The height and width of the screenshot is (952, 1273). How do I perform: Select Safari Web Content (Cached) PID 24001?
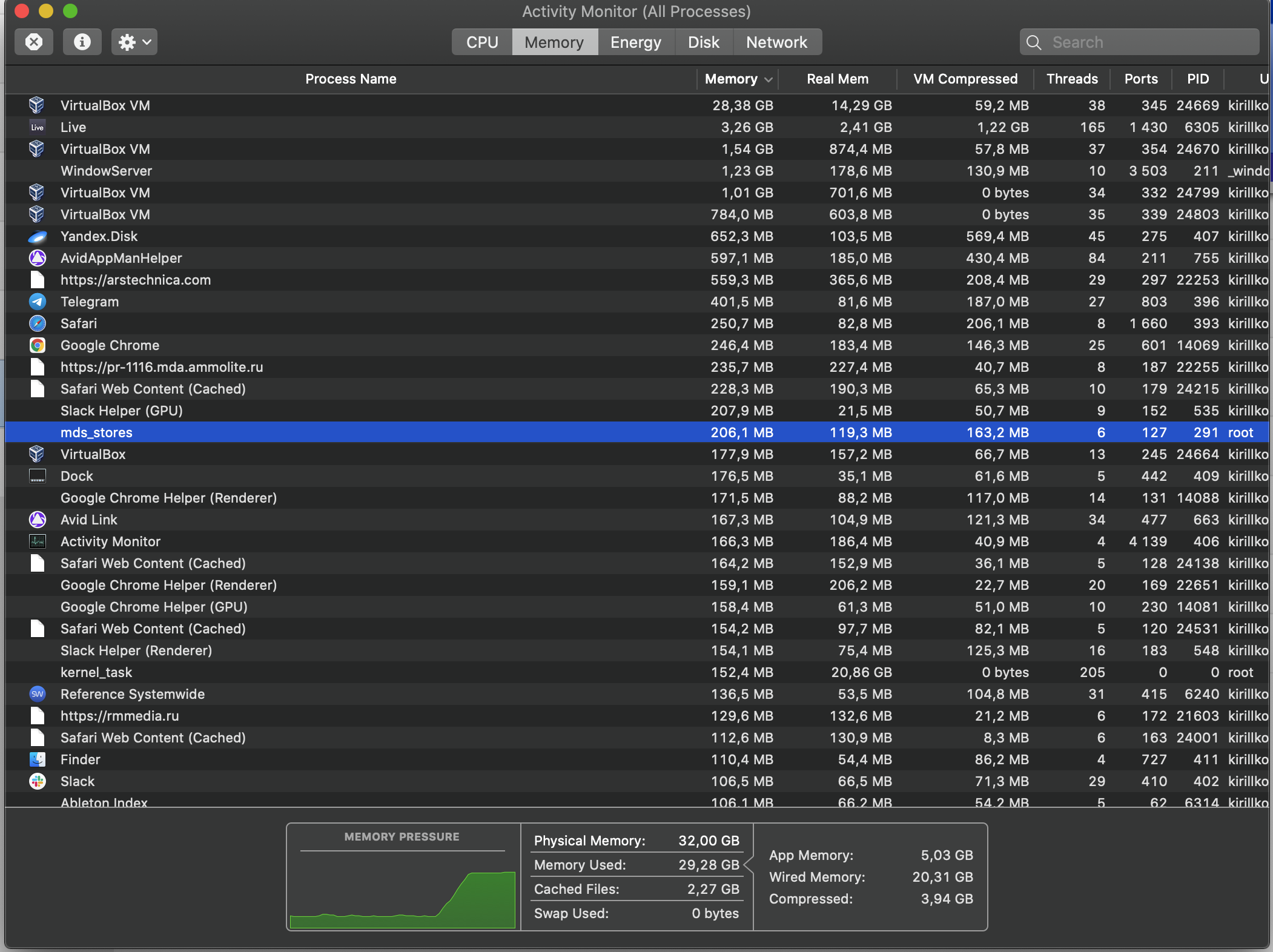(x=637, y=738)
